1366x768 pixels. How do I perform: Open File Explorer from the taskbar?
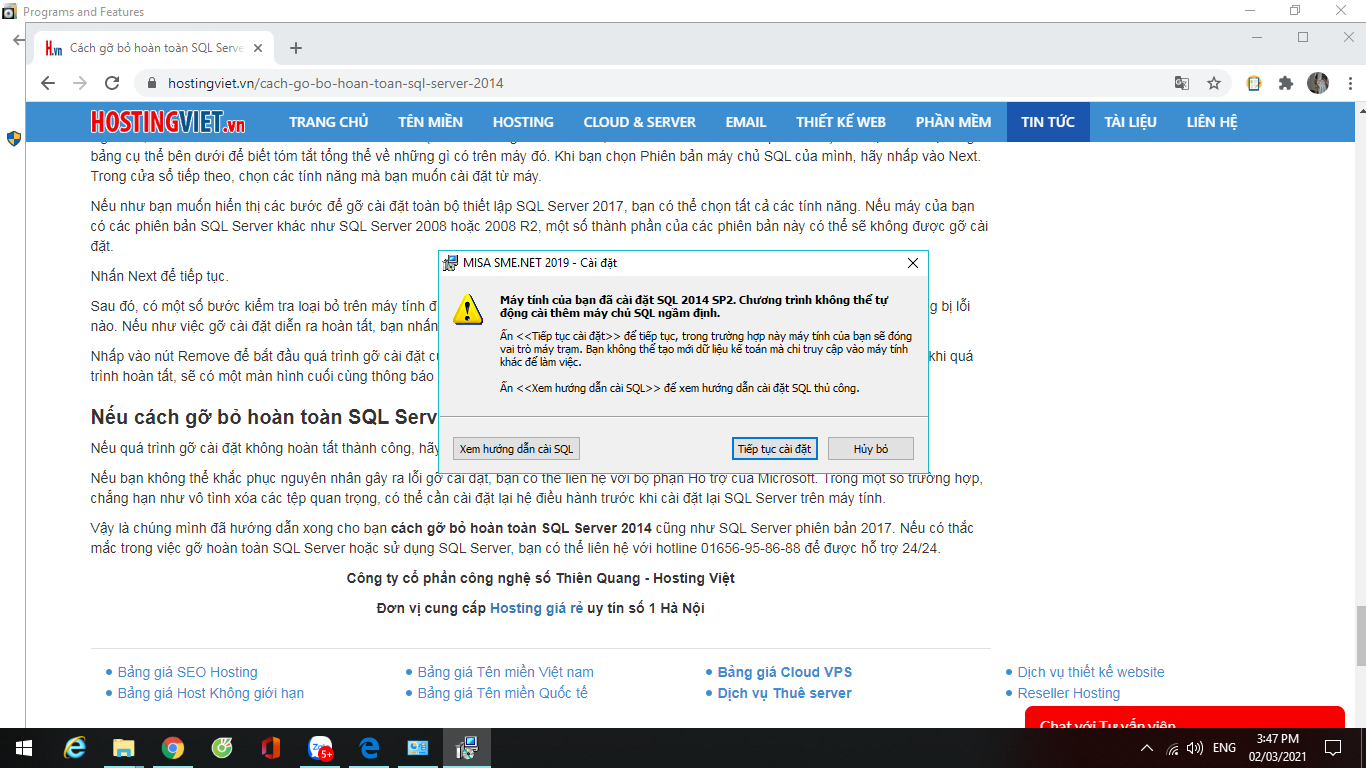coord(124,747)
